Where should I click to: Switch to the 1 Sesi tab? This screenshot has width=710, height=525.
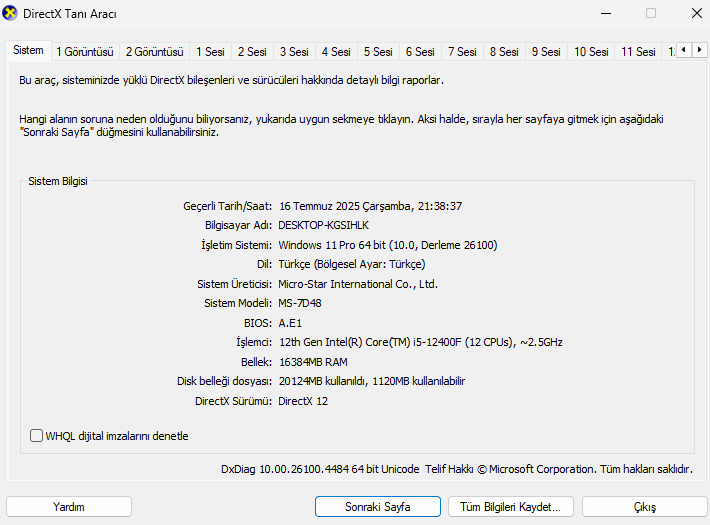210,52
